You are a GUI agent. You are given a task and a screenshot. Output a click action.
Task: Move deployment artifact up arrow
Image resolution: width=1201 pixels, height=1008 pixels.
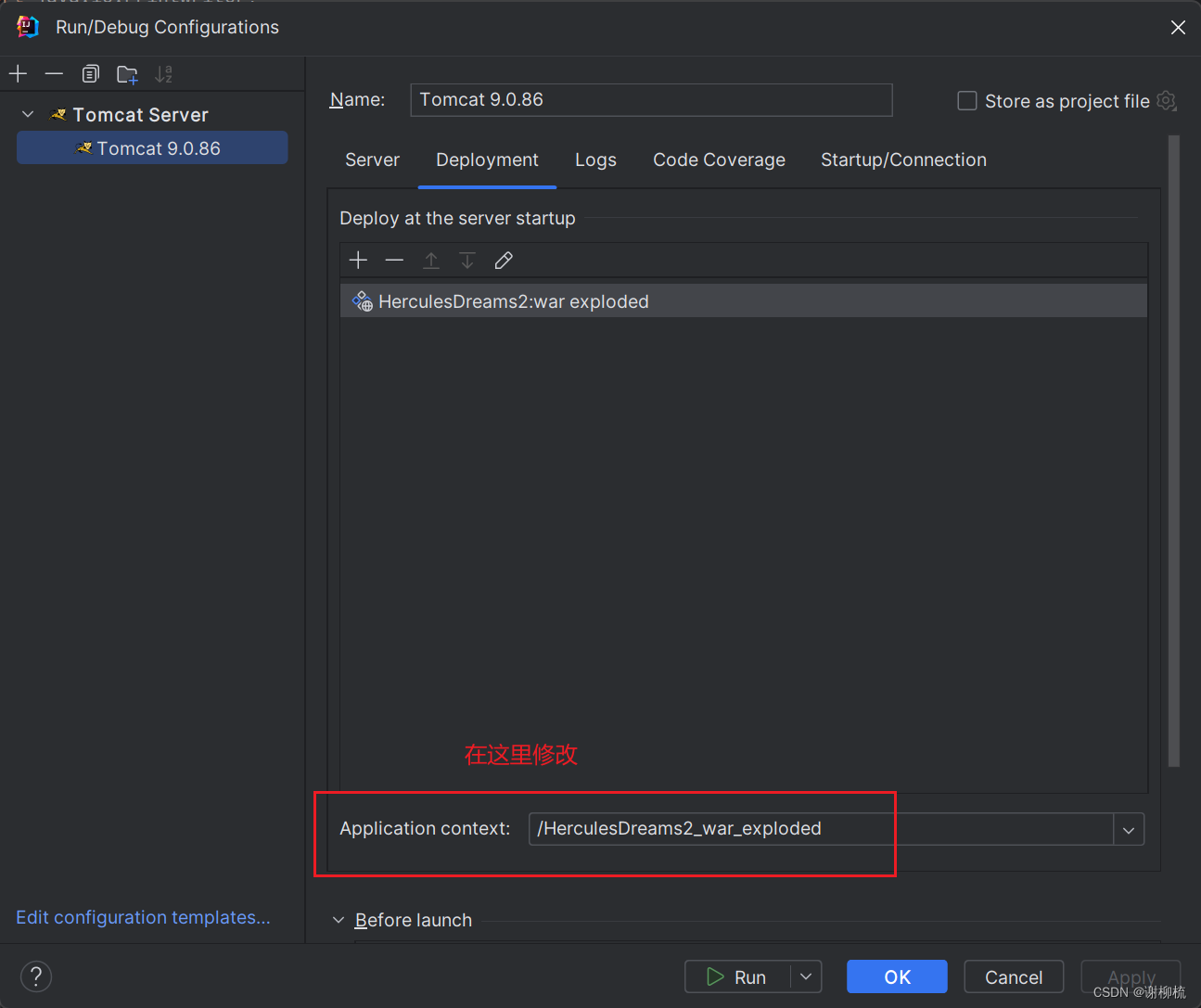pos(431,261)
